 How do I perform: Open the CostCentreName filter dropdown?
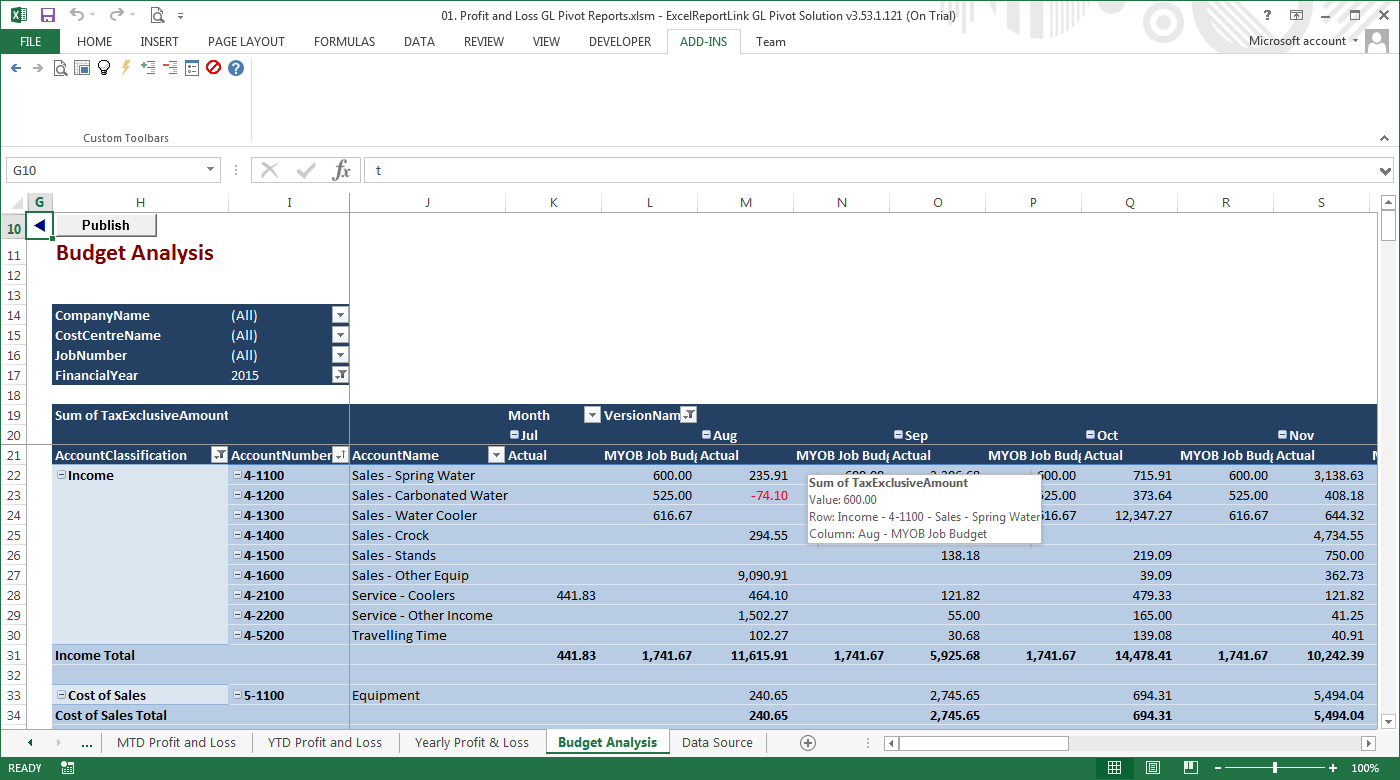[340, 335]
